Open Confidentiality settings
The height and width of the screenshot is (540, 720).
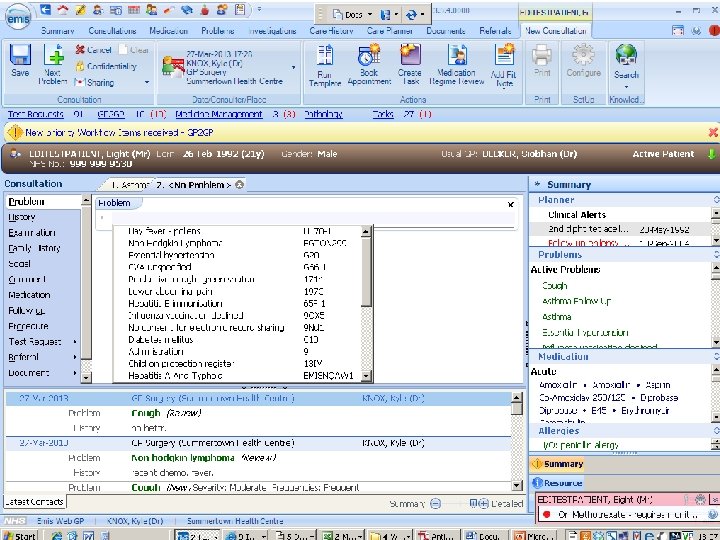[106, 66]
